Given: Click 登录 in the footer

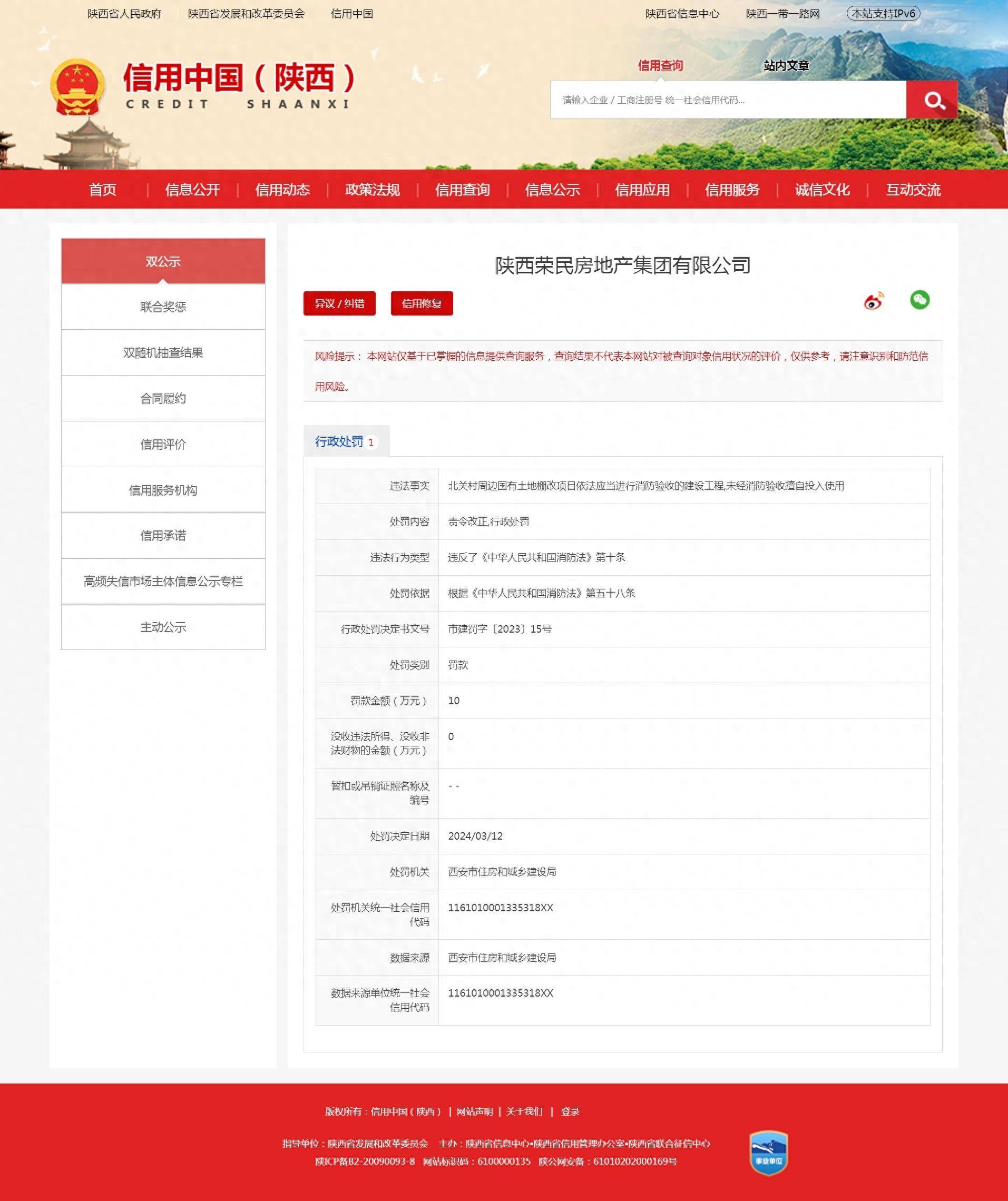Looking at the screenshot, I should pyautogui.click(x=570, y=1111).
